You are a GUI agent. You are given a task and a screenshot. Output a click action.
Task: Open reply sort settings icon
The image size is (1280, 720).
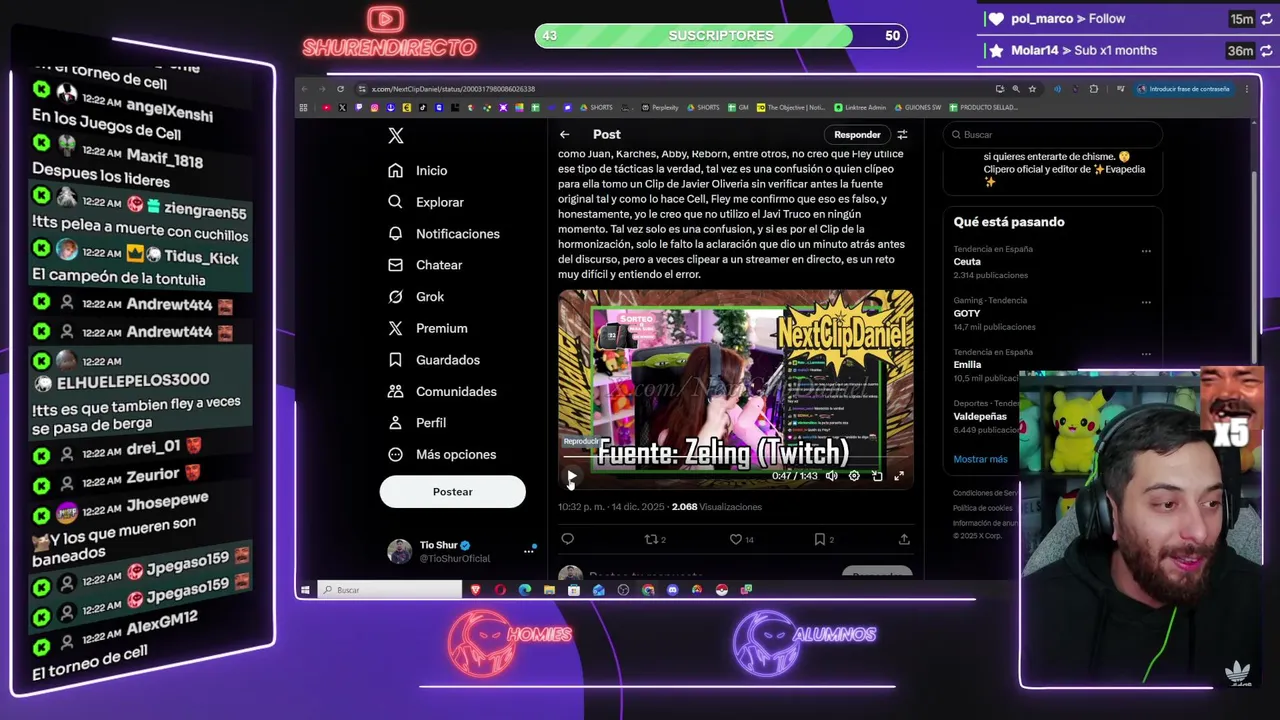click(902, 134)
